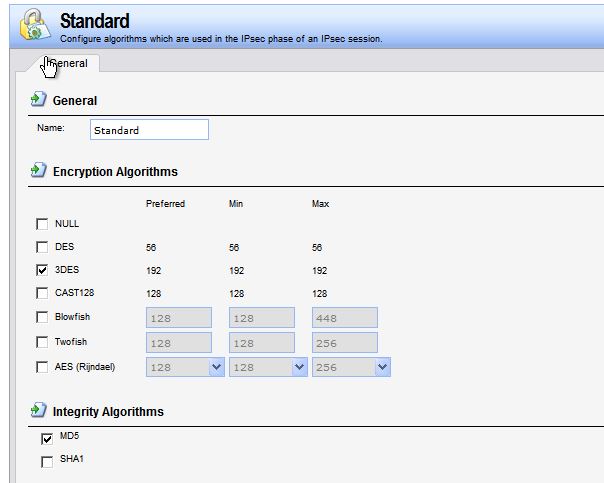Click the Integrity Algorithms section icon
This screenshot has width=604, height=483.
coord(39,411)
